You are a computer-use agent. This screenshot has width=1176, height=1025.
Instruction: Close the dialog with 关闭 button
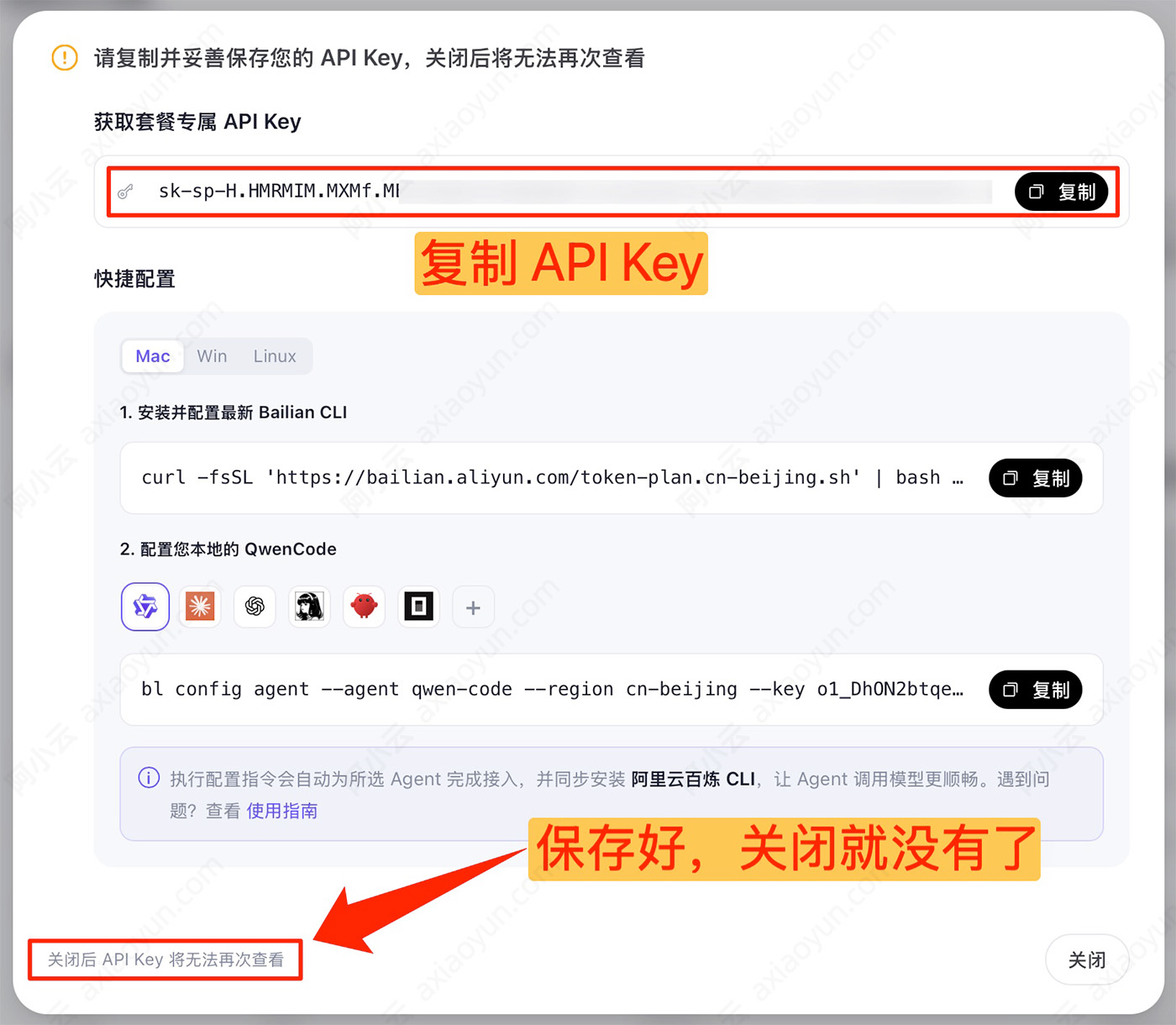[1087, 959]
